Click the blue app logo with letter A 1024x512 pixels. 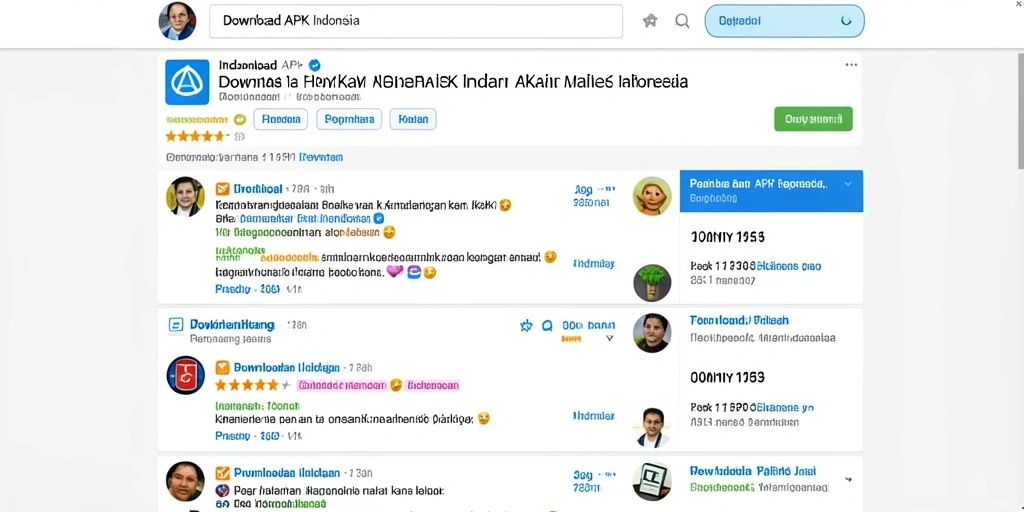pos(187,82)
